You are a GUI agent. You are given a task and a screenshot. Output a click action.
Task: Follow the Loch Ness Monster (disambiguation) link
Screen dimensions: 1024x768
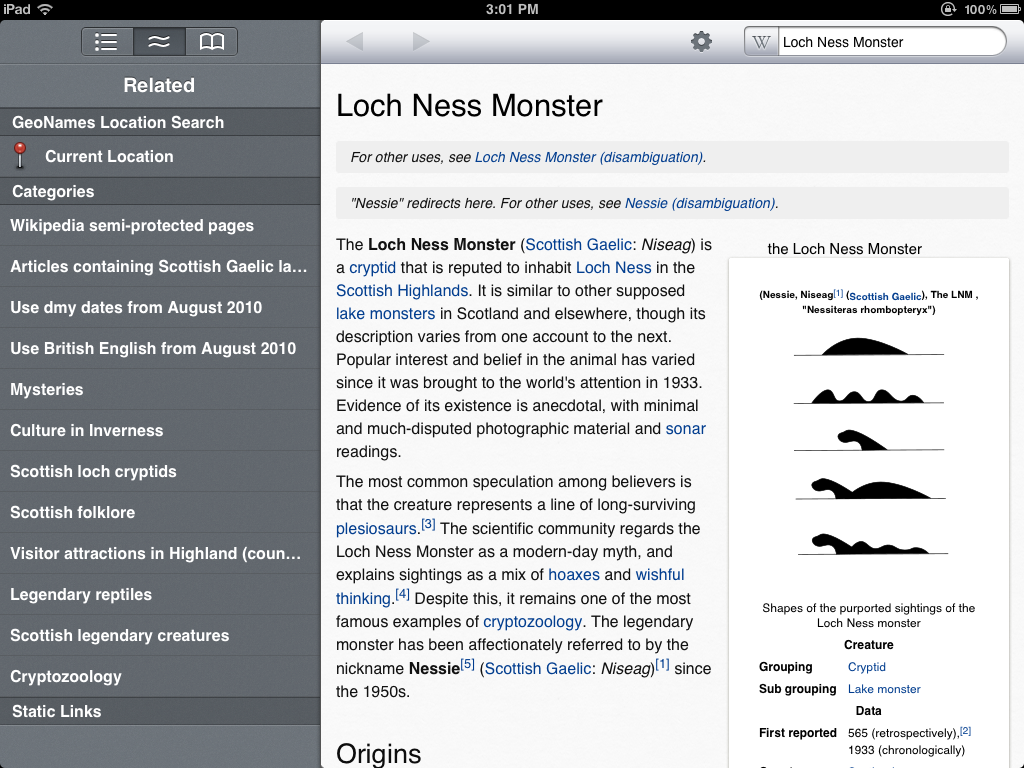point(588,157)
